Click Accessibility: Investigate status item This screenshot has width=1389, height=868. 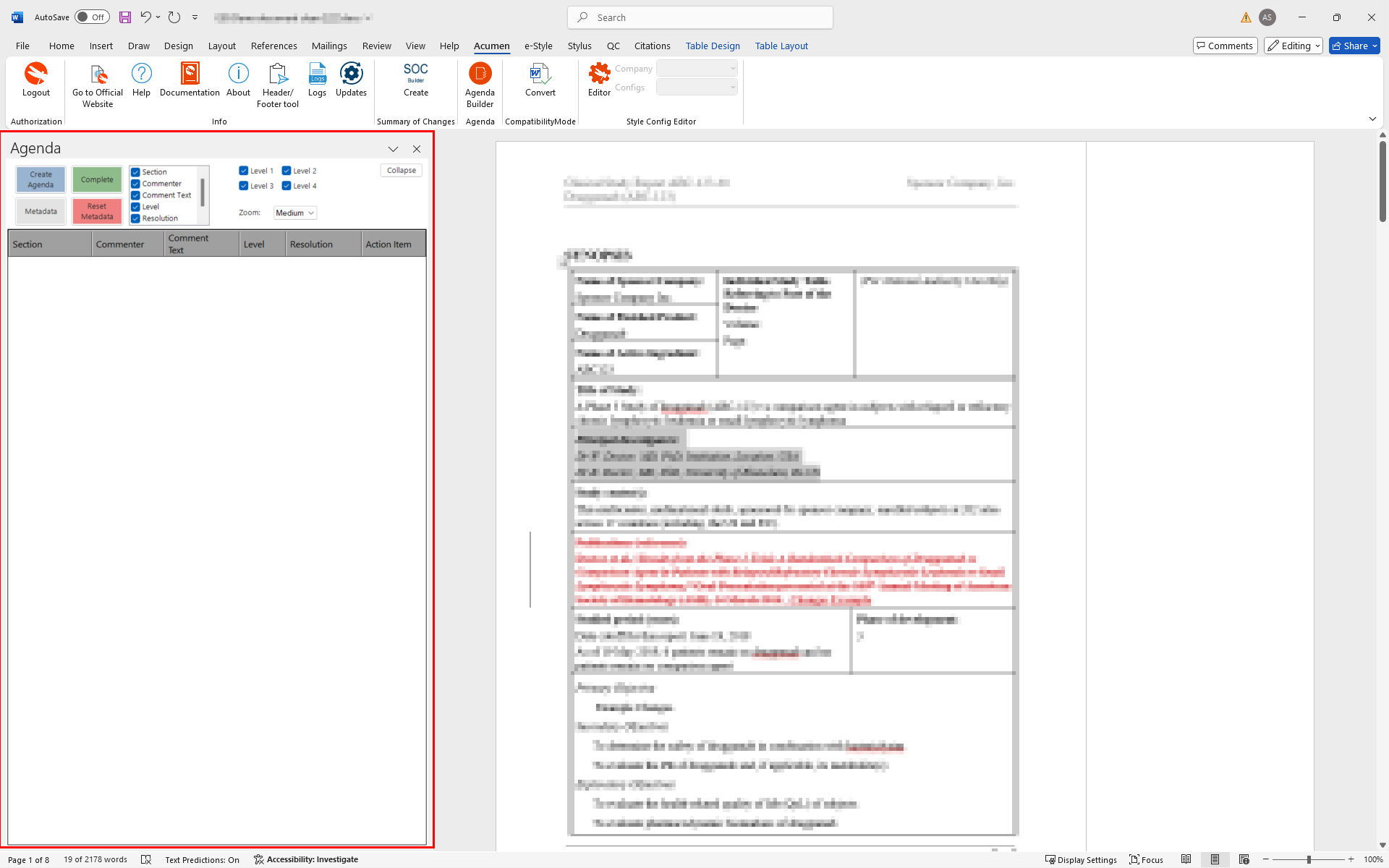click(x=306, y=859)
